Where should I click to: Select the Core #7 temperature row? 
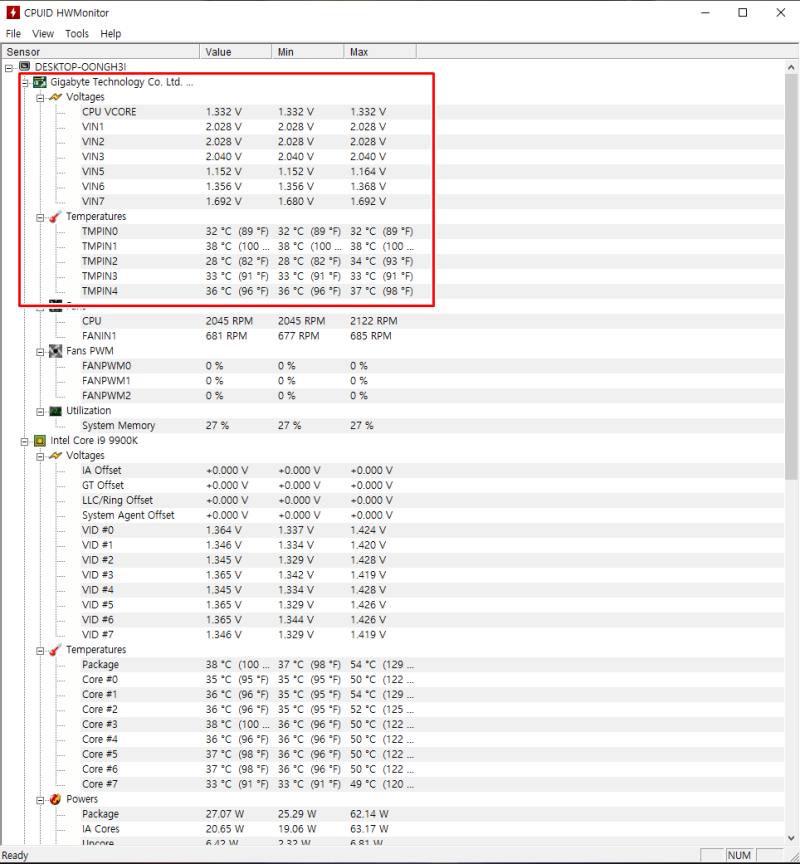click(431, 784)
